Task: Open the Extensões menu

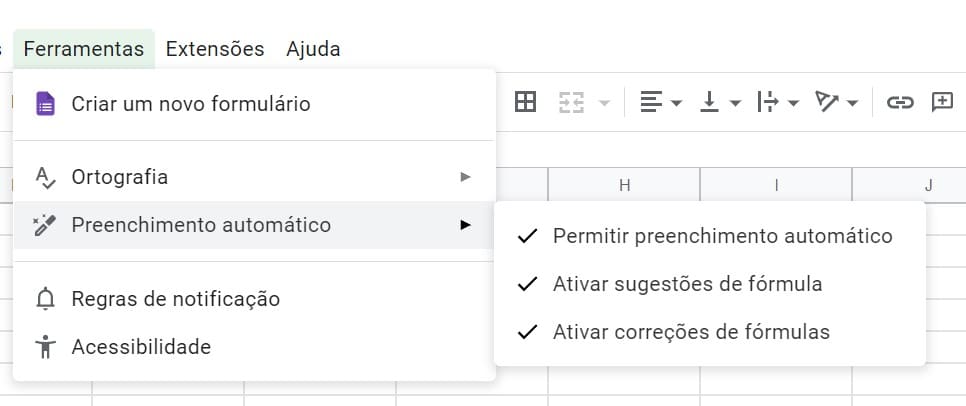Action: point(215,49)
